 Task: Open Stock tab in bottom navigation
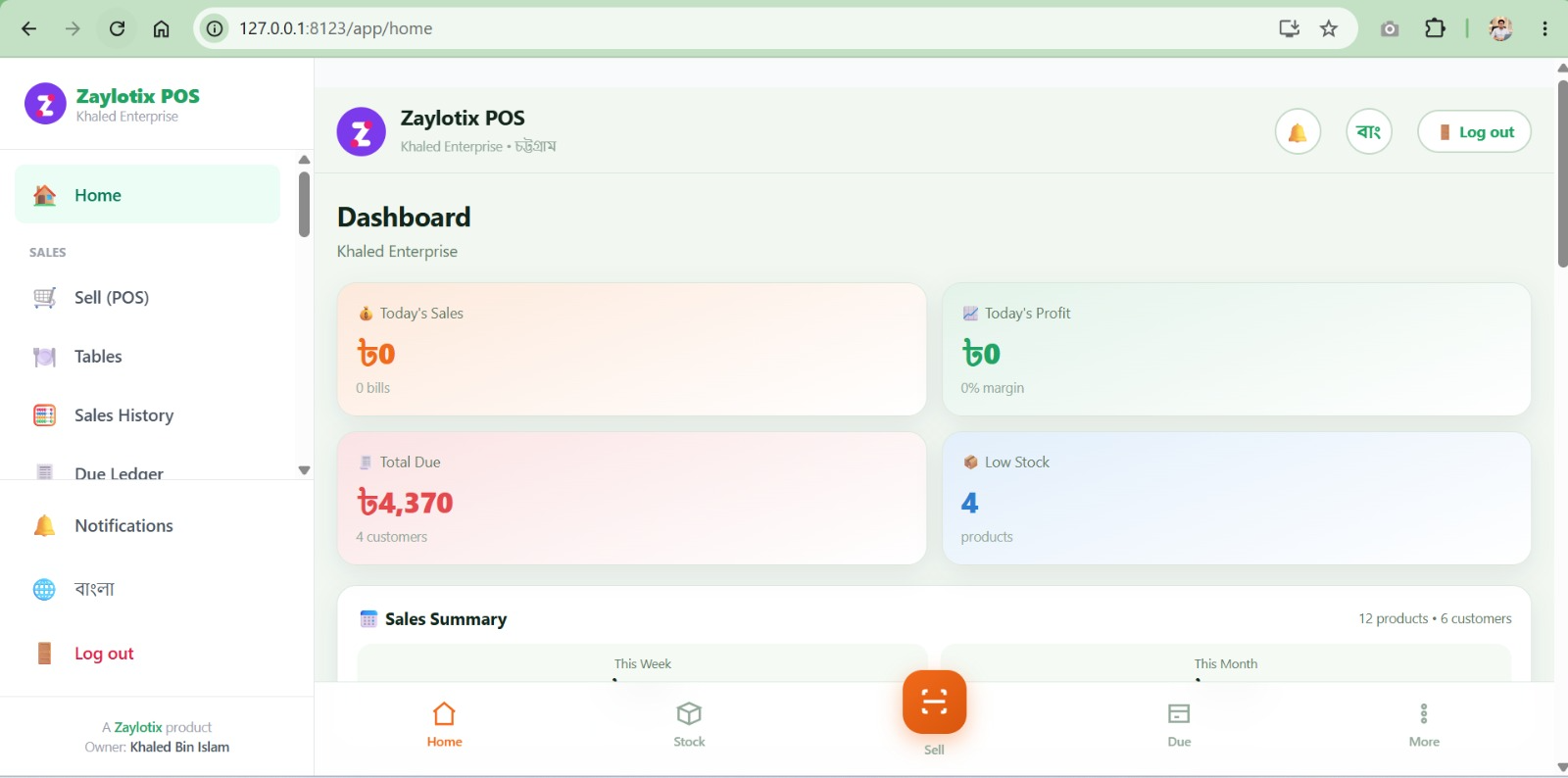tap(689, 725)
